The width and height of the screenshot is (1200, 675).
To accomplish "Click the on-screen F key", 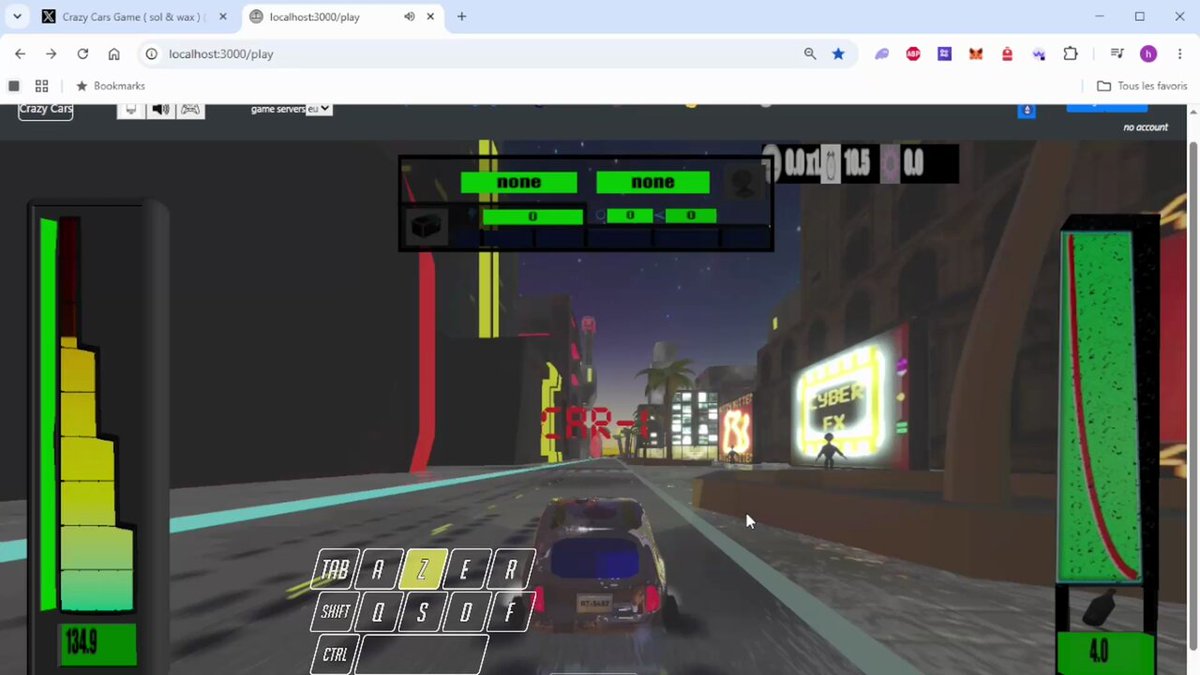I will [509, 612].
